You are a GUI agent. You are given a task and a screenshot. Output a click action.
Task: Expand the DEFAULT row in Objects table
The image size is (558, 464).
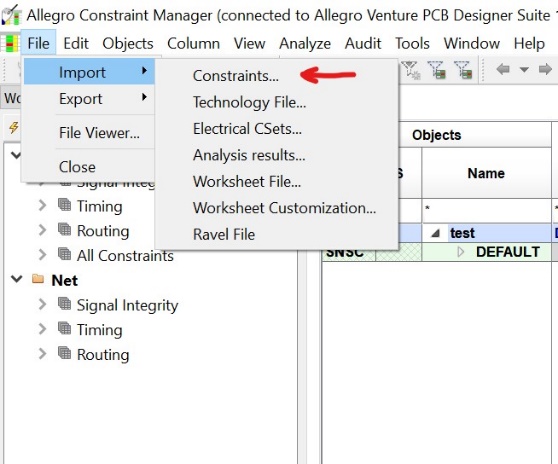pyautogui.click(x=461, y=252)
